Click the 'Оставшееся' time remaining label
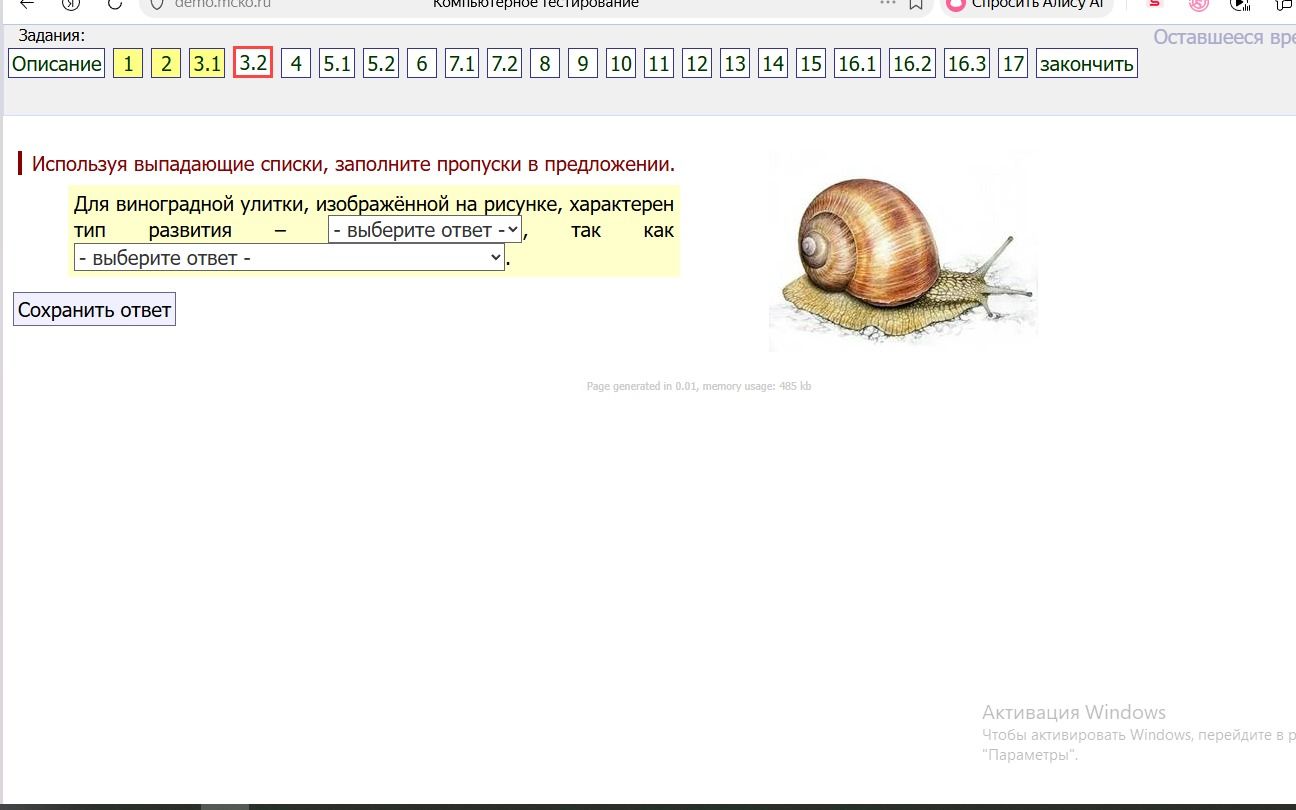Screen dimensions: 1296x810 pyautogui.click(x=1224, y=37)
